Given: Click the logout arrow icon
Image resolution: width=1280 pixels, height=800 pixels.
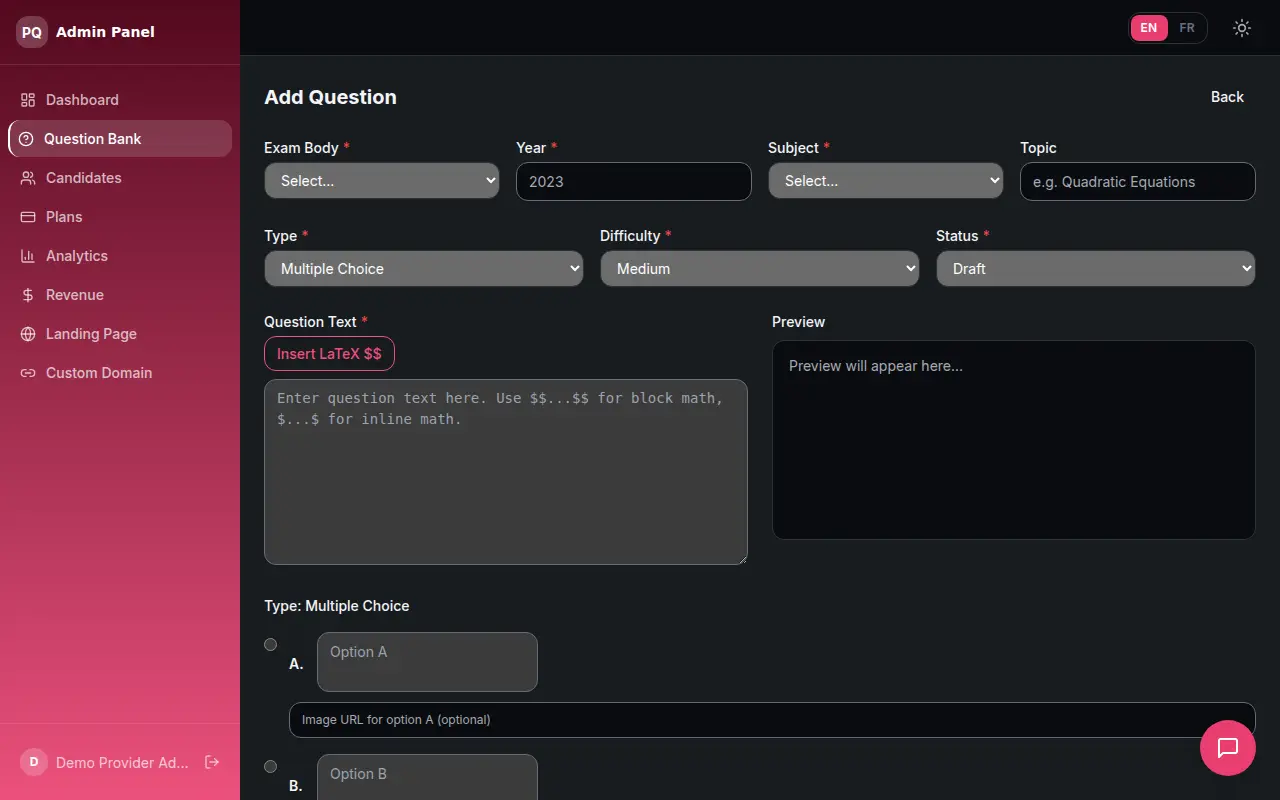Looking at the screenshot, I should 212,762.
